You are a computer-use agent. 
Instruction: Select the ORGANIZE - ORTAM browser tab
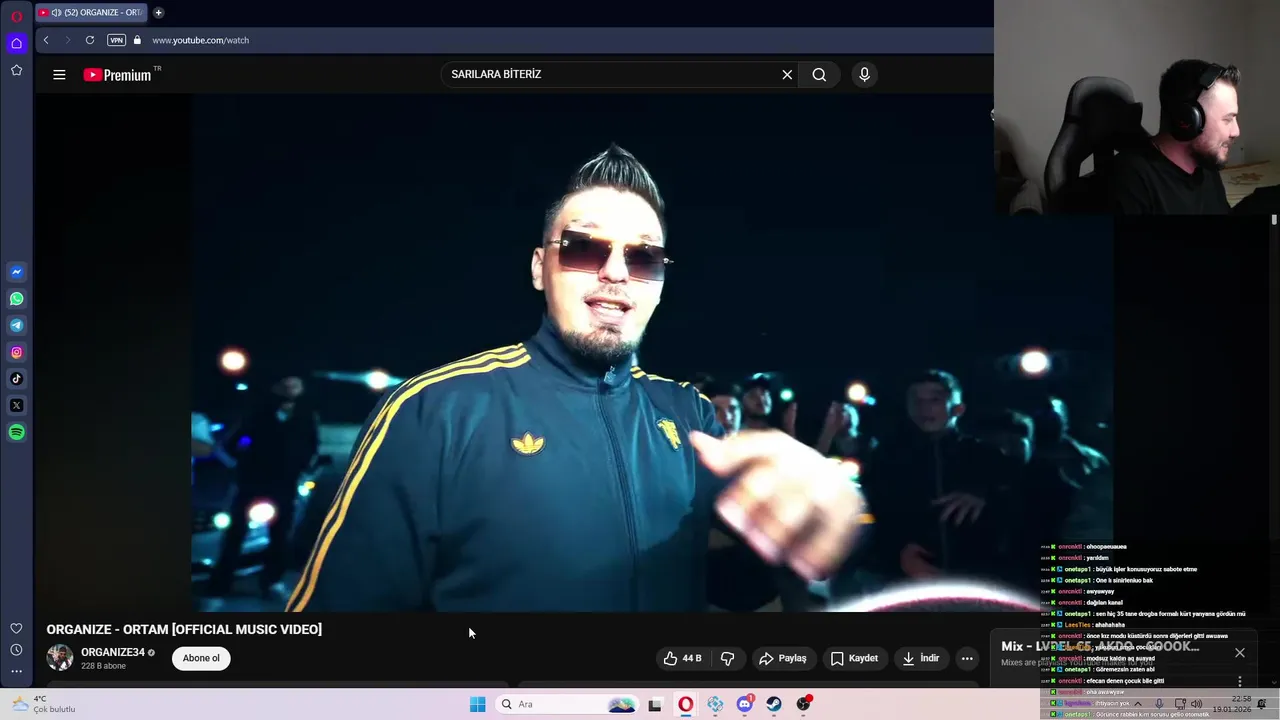tap(92, 12)
